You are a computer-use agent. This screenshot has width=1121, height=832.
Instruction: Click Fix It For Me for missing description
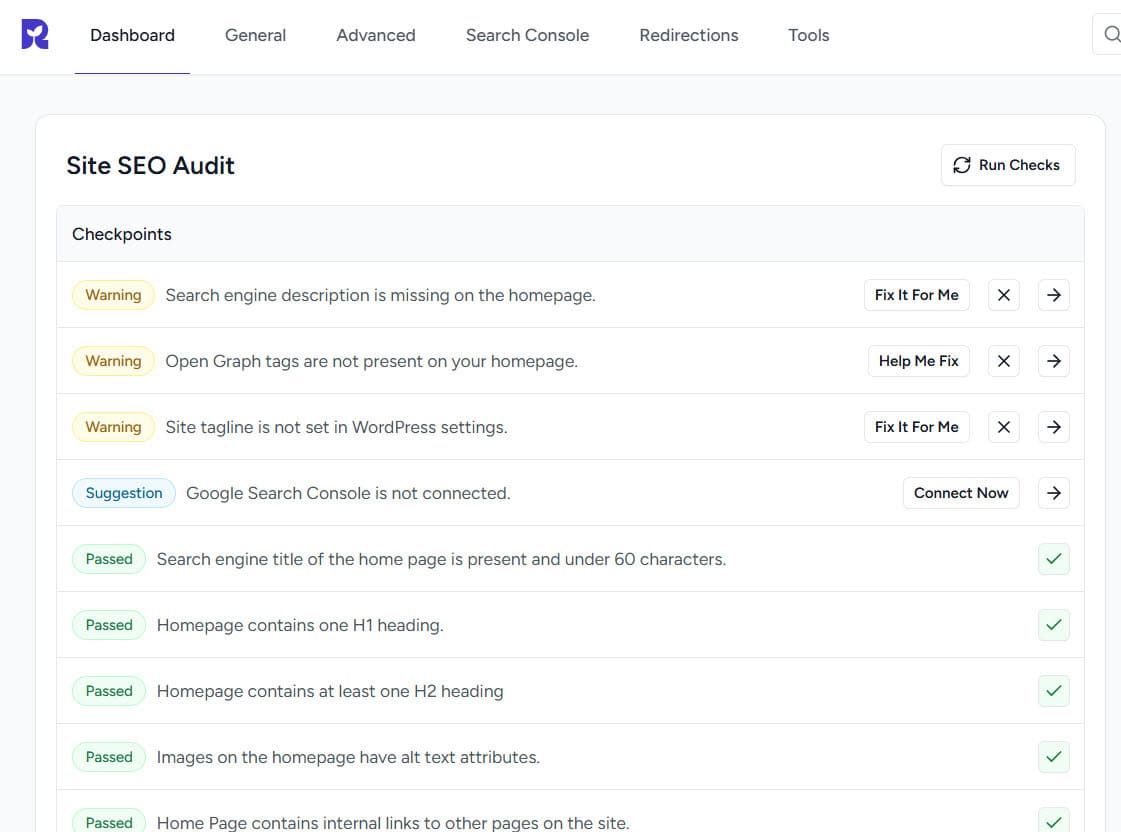916,295
